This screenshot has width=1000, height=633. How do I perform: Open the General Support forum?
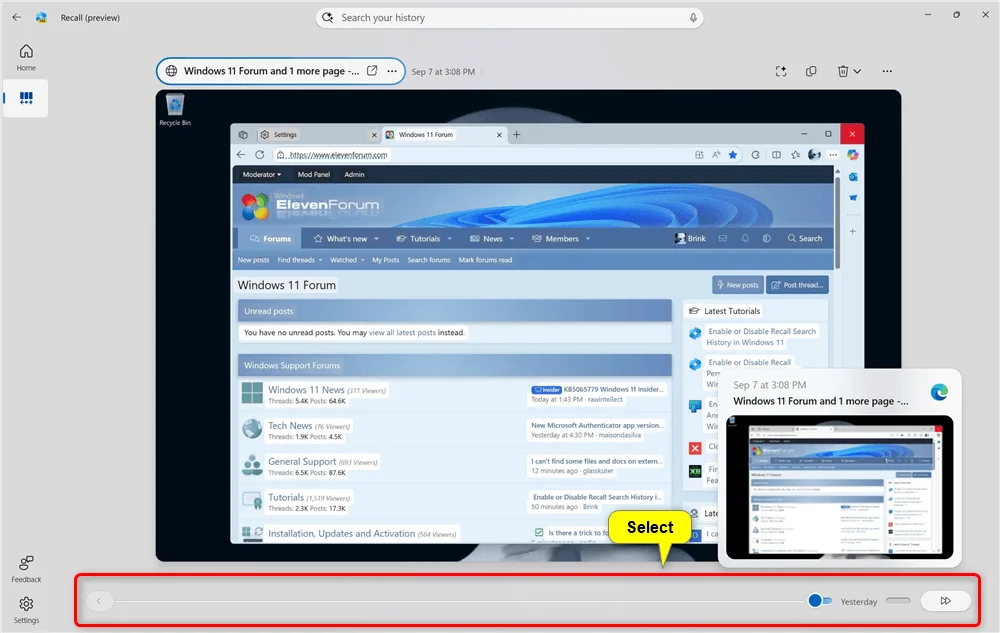(x=302, y=461)
